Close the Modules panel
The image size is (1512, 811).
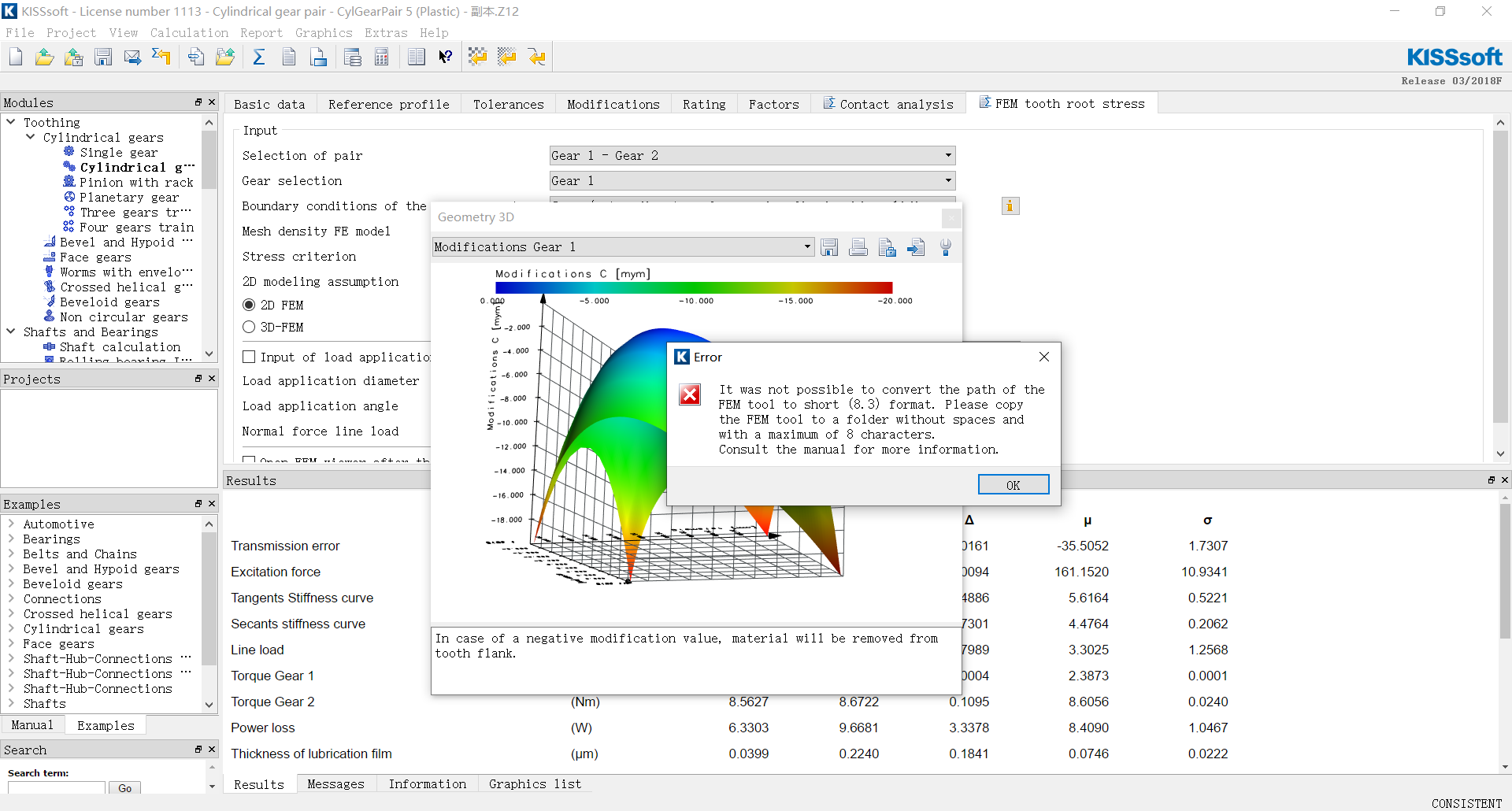tap(212, 102)
